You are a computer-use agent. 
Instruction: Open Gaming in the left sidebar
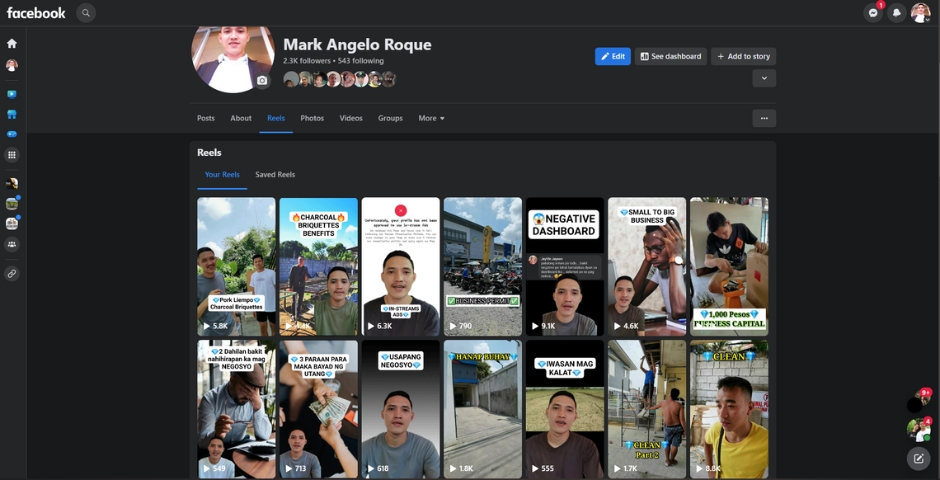pos(12,134)
